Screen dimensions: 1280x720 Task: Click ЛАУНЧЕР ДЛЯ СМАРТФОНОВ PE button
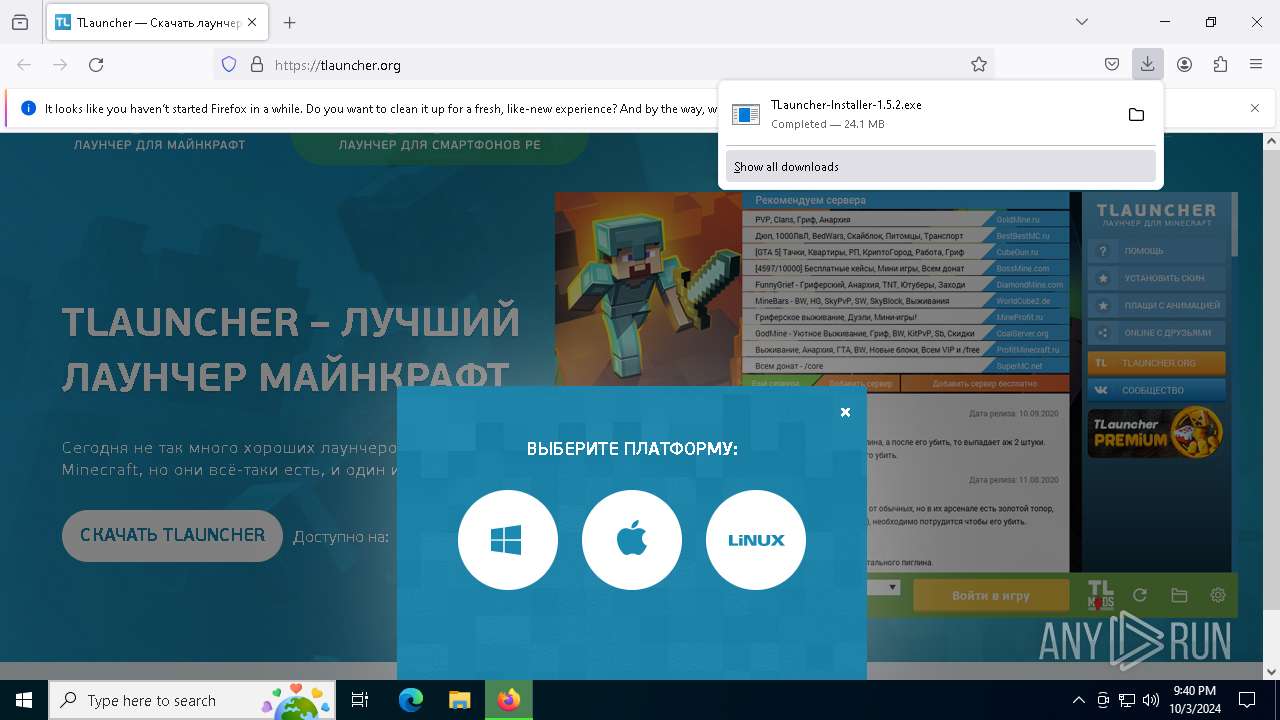439,145
